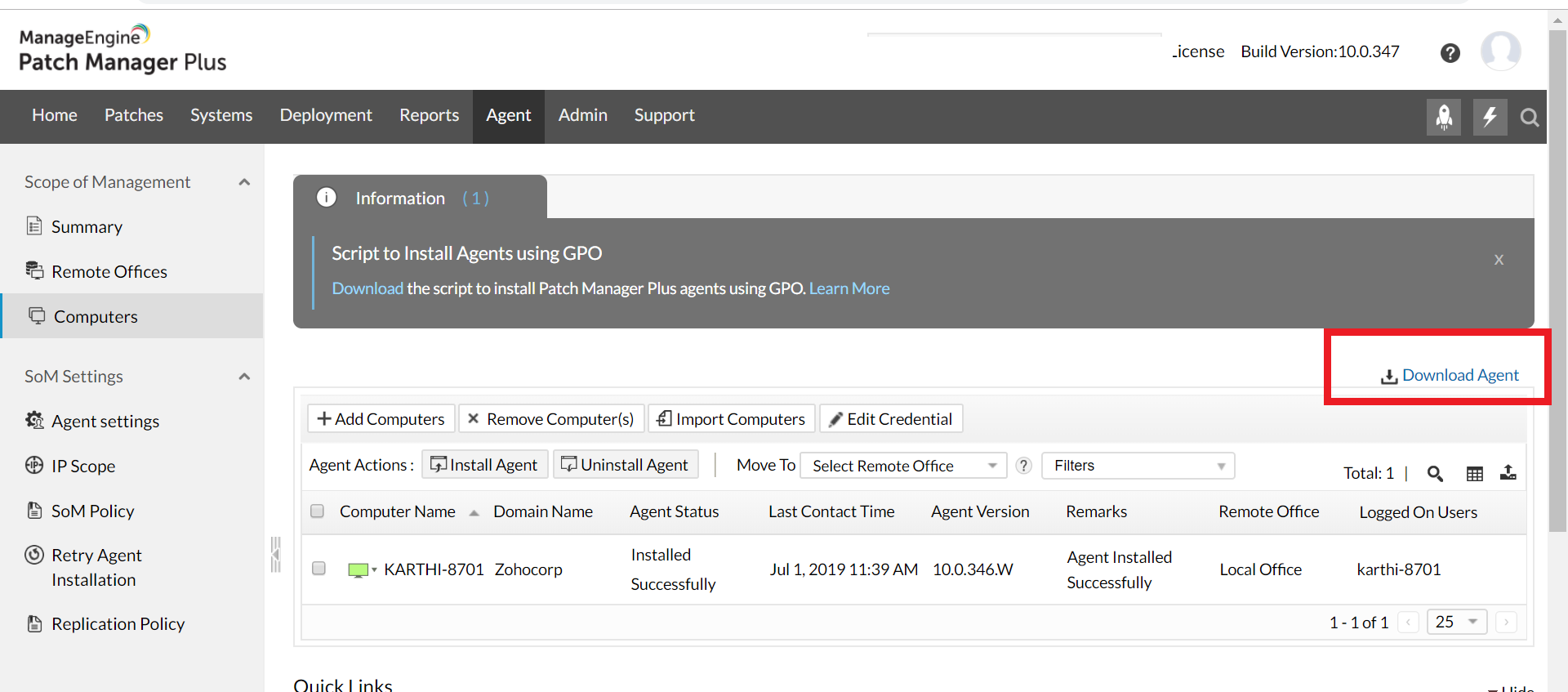The image size is (1568, 692).
Task: Open Agent settings in the sidebar
Action: click(x=105, y=422)
